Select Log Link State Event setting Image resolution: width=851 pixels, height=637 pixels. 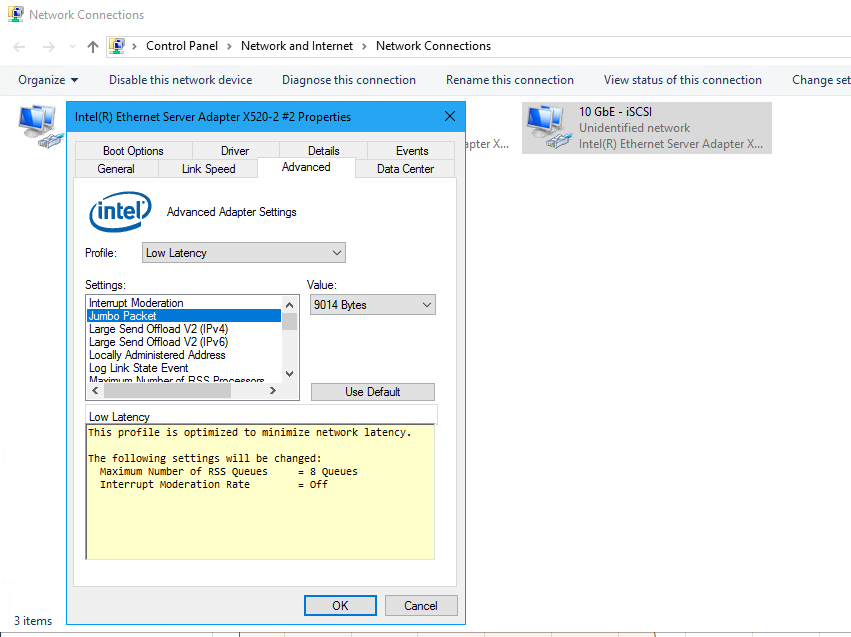(x=184, y=368)
